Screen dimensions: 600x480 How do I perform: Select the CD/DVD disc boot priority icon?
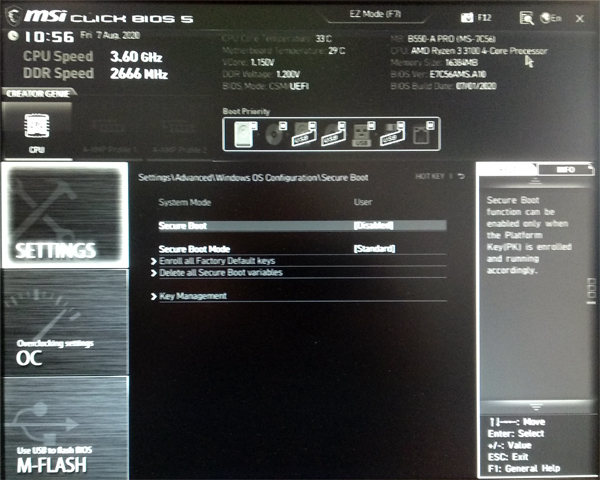(x=276, y=134)
